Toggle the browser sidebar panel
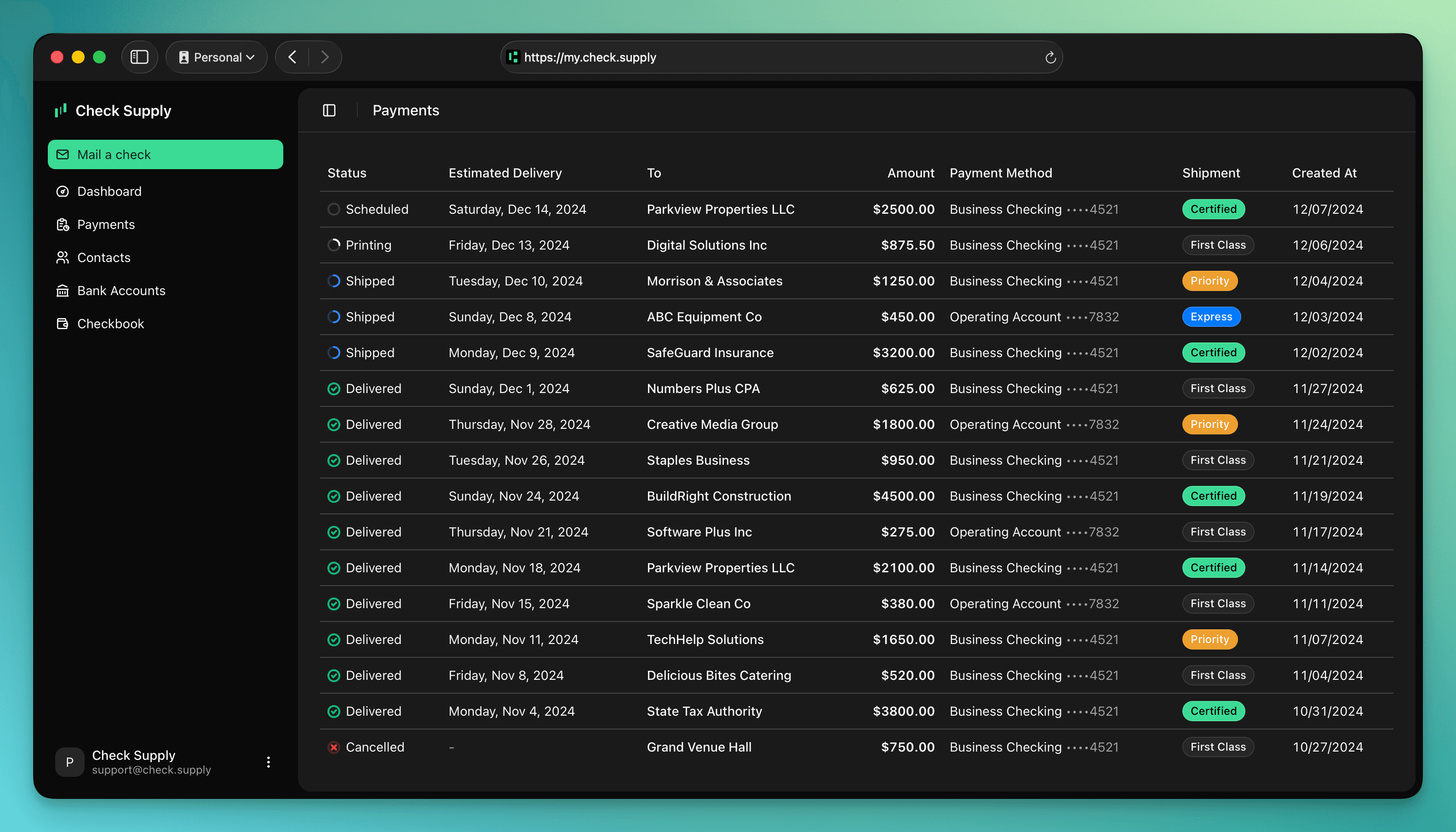The image size is (1456, 832). [139, 57]
